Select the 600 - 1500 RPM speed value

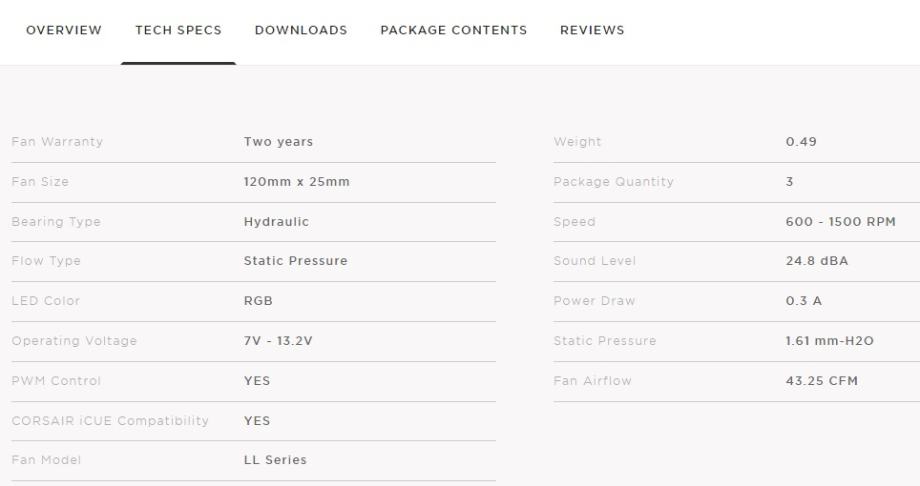pos(840,222)
